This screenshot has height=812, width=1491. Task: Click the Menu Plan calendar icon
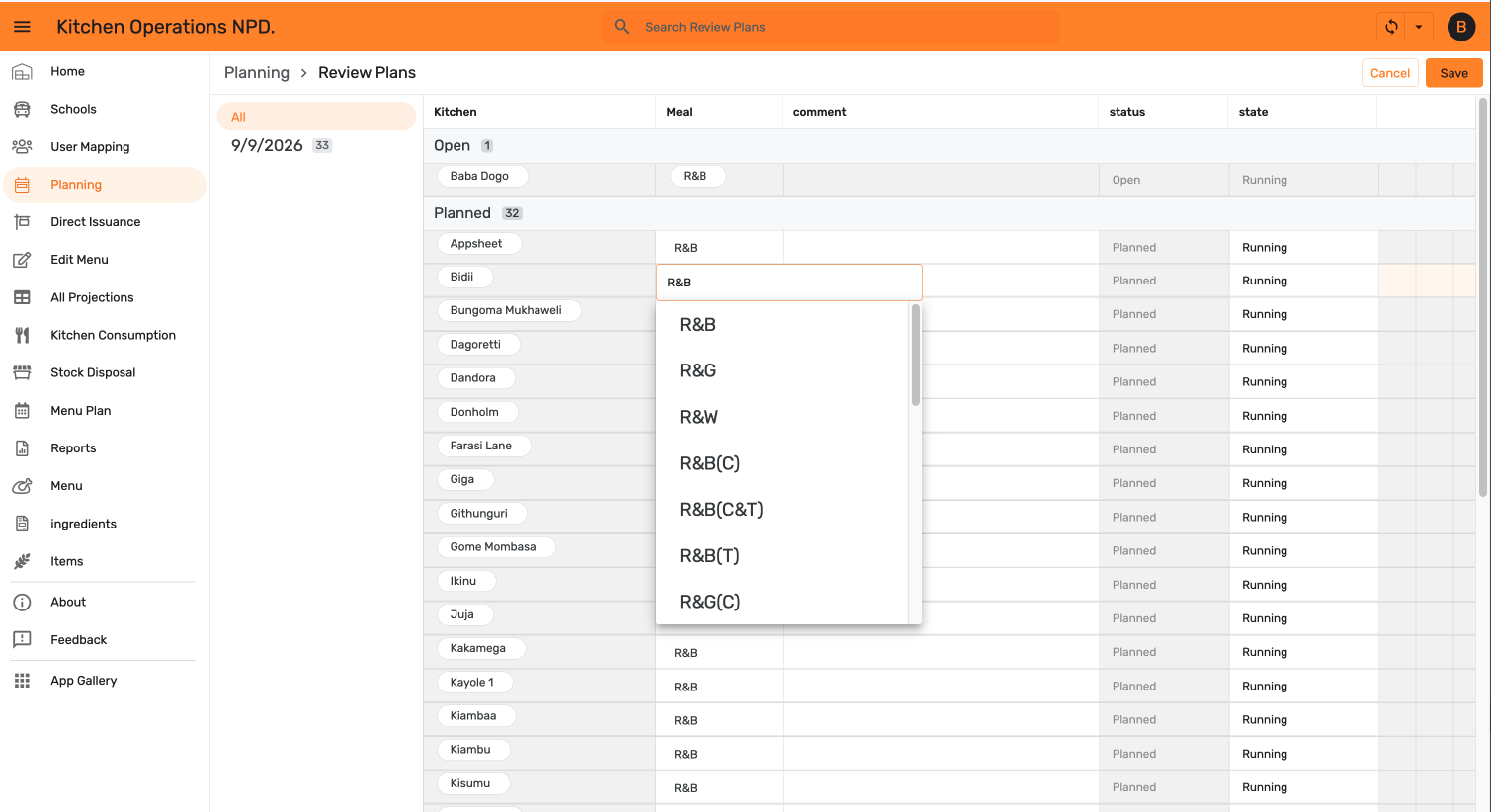pos(22,411)
